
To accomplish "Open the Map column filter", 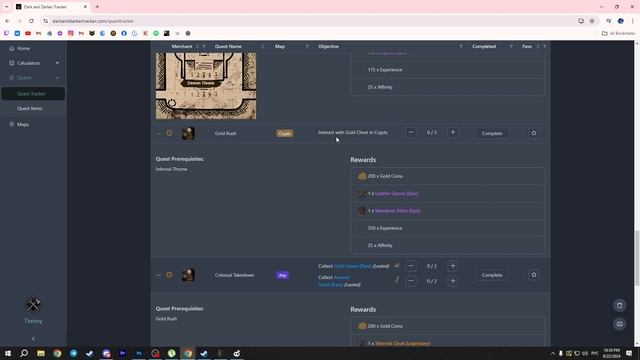I will click(x=307, y=47).
